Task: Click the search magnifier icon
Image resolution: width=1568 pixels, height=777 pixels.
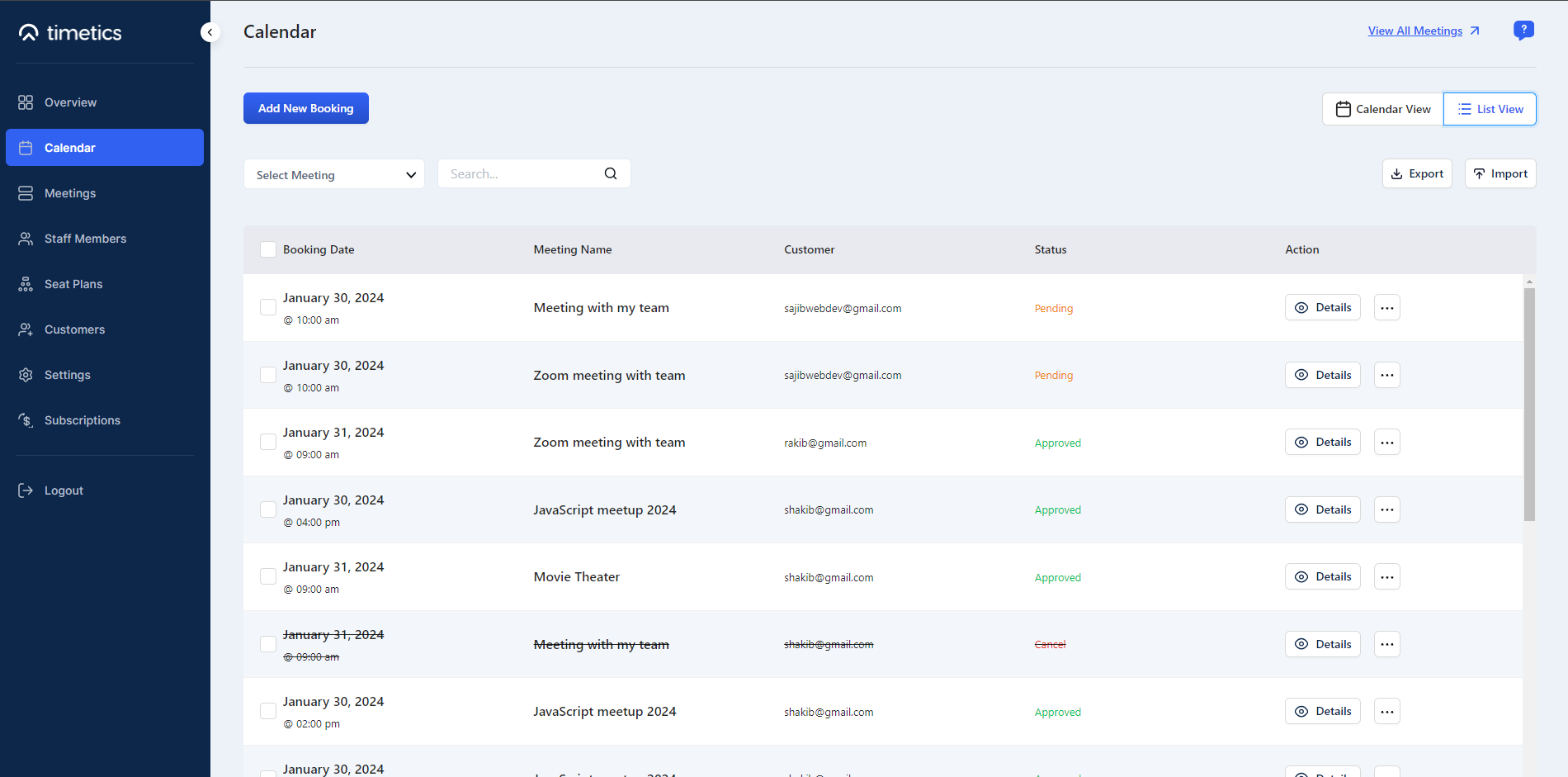Action: click(611, 173)
